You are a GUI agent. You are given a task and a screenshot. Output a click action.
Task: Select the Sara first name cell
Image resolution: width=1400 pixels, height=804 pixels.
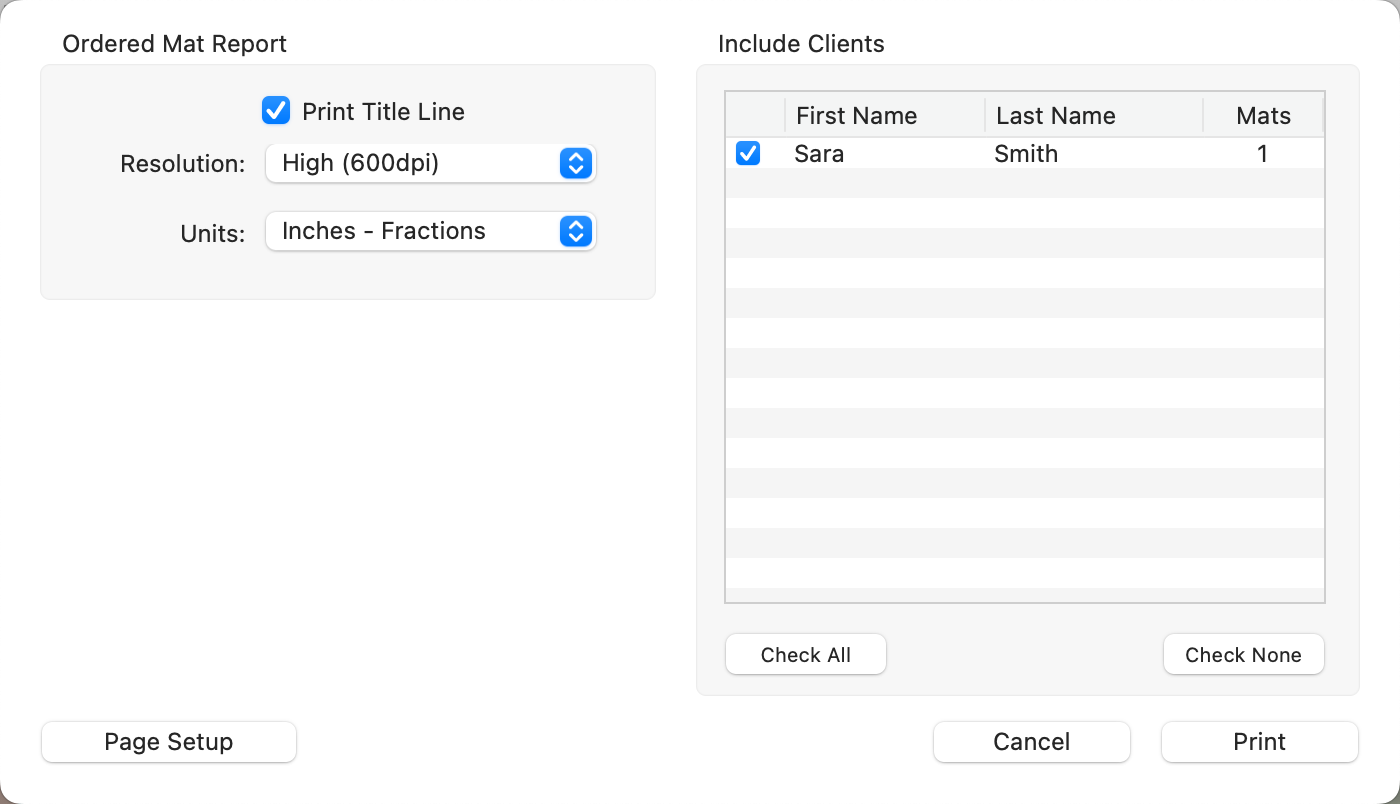point(819,154)
